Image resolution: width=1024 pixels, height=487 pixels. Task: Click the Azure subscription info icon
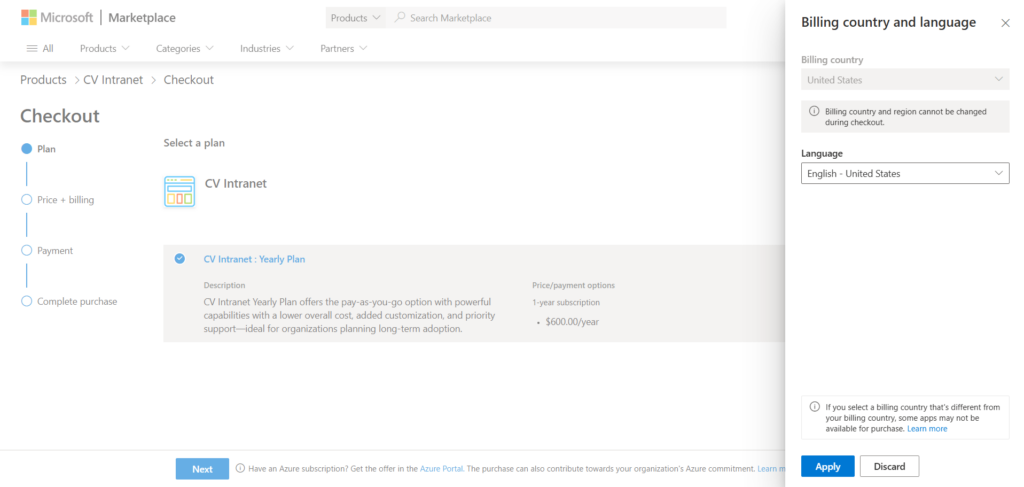point(240,469)
